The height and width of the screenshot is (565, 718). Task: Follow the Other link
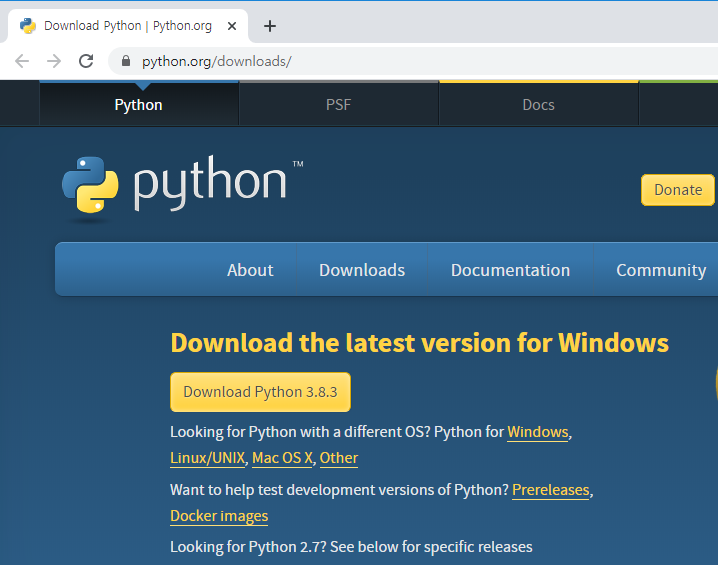[x=339, y=458]
